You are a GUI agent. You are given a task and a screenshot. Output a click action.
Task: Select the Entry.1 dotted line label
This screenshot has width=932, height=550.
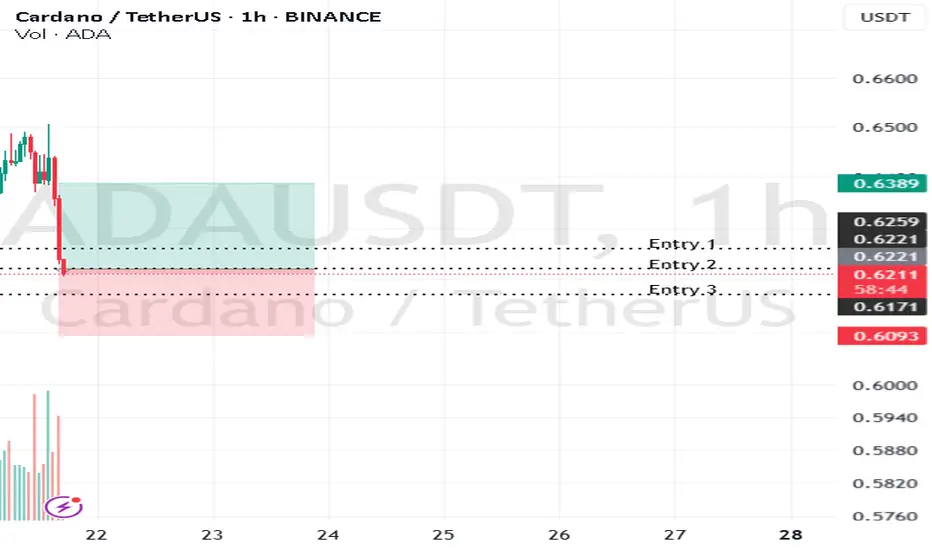pos(682,244)
